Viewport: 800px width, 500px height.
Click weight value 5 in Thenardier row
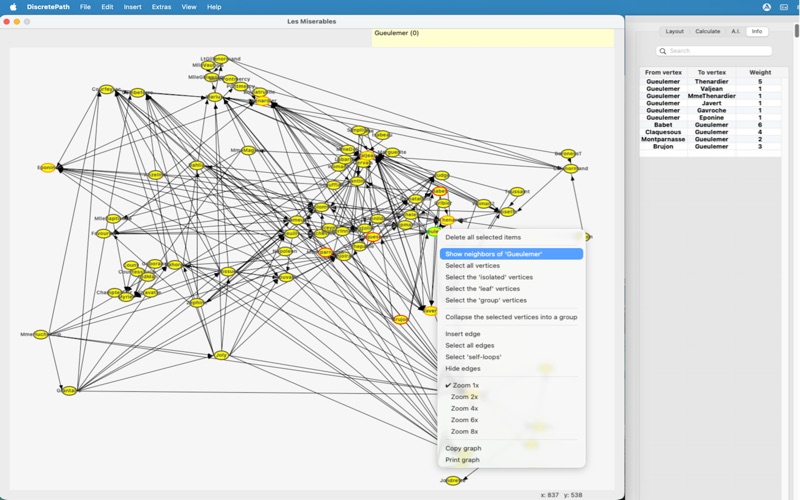pos(760,82)
